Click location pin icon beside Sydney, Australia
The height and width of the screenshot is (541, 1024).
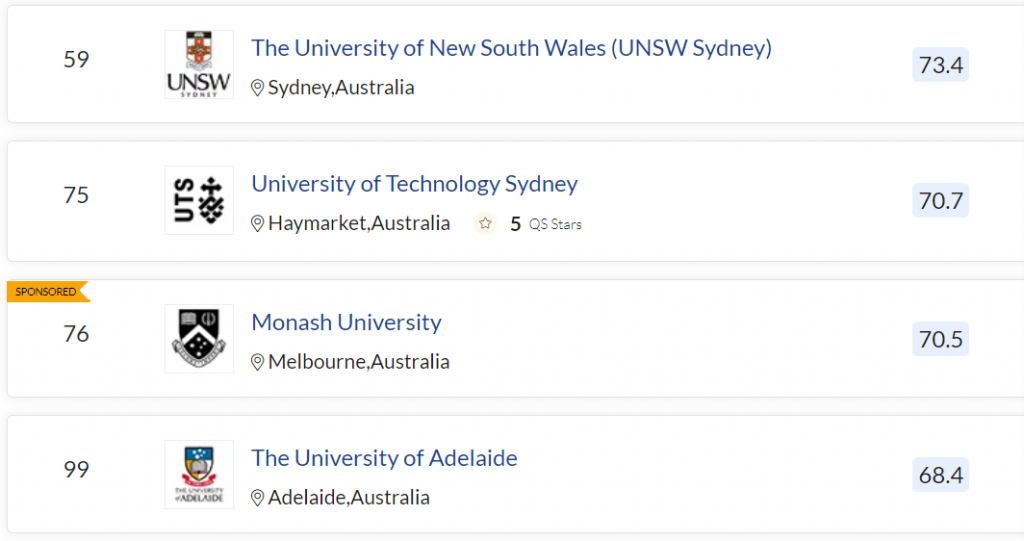coord(257,88)
